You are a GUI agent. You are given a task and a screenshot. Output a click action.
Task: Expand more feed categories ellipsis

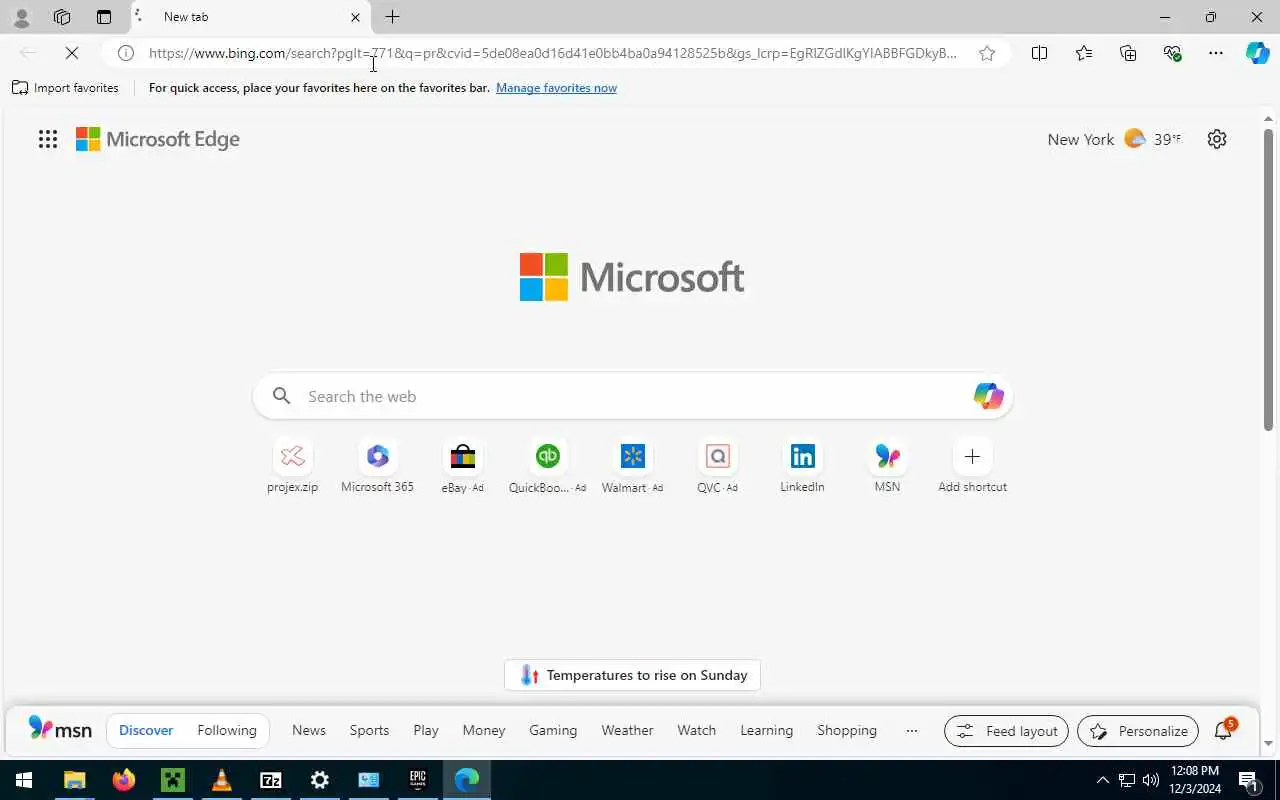[x=911, y=731]
